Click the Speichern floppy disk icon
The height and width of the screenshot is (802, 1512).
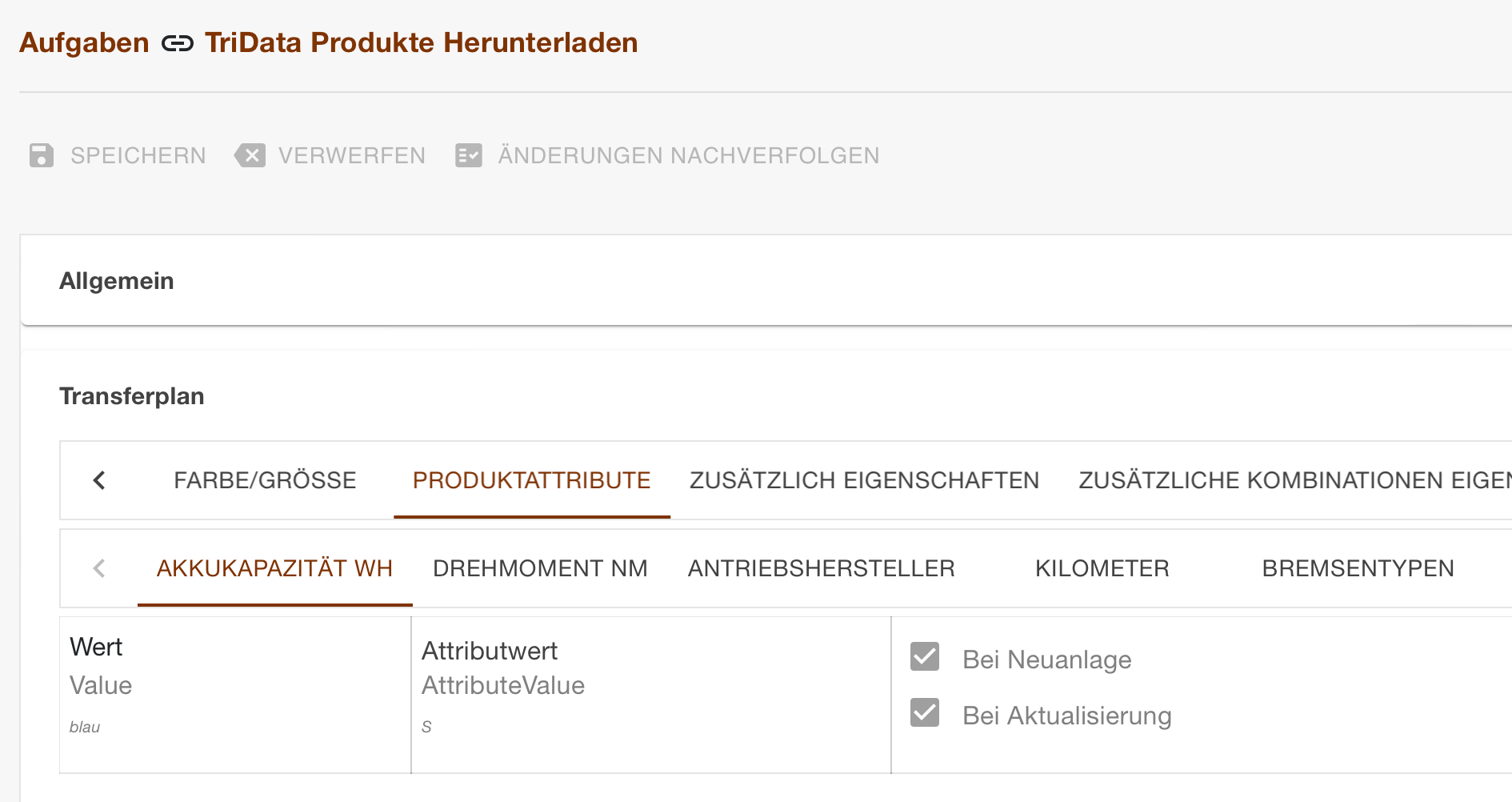[x=42, y=155]
